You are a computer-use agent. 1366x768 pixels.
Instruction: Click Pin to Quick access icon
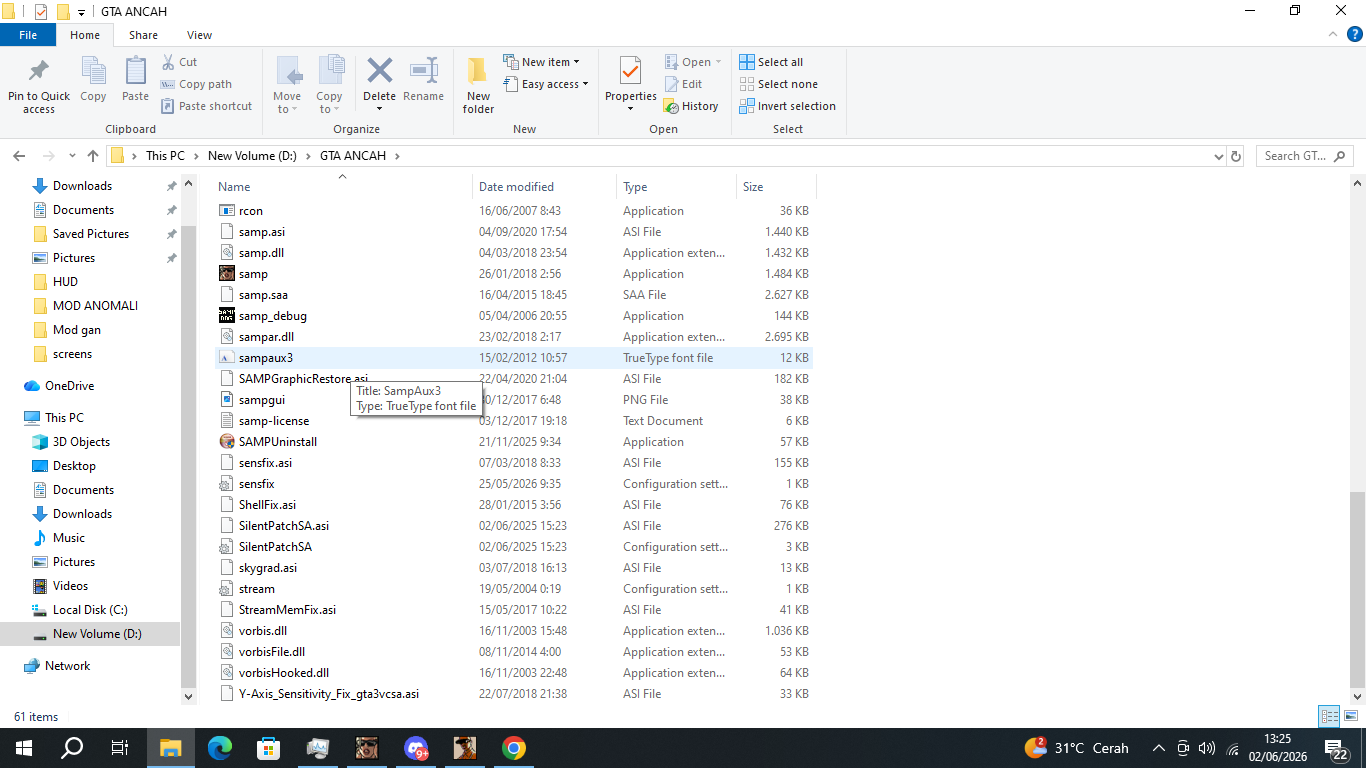[x=39, y=72]
